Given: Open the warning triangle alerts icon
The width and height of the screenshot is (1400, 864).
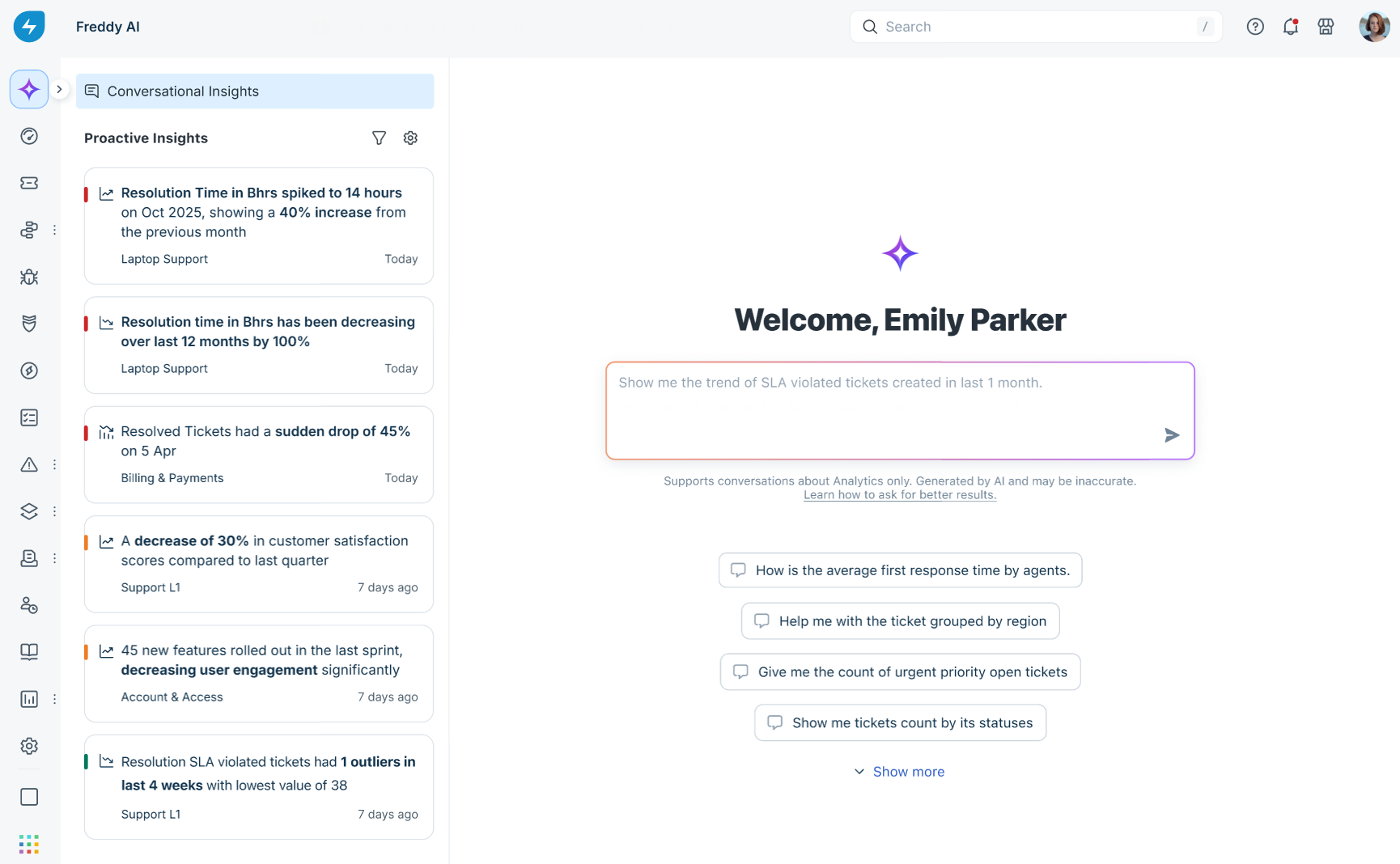Looking at the screenshot, I should coord(29,464).
